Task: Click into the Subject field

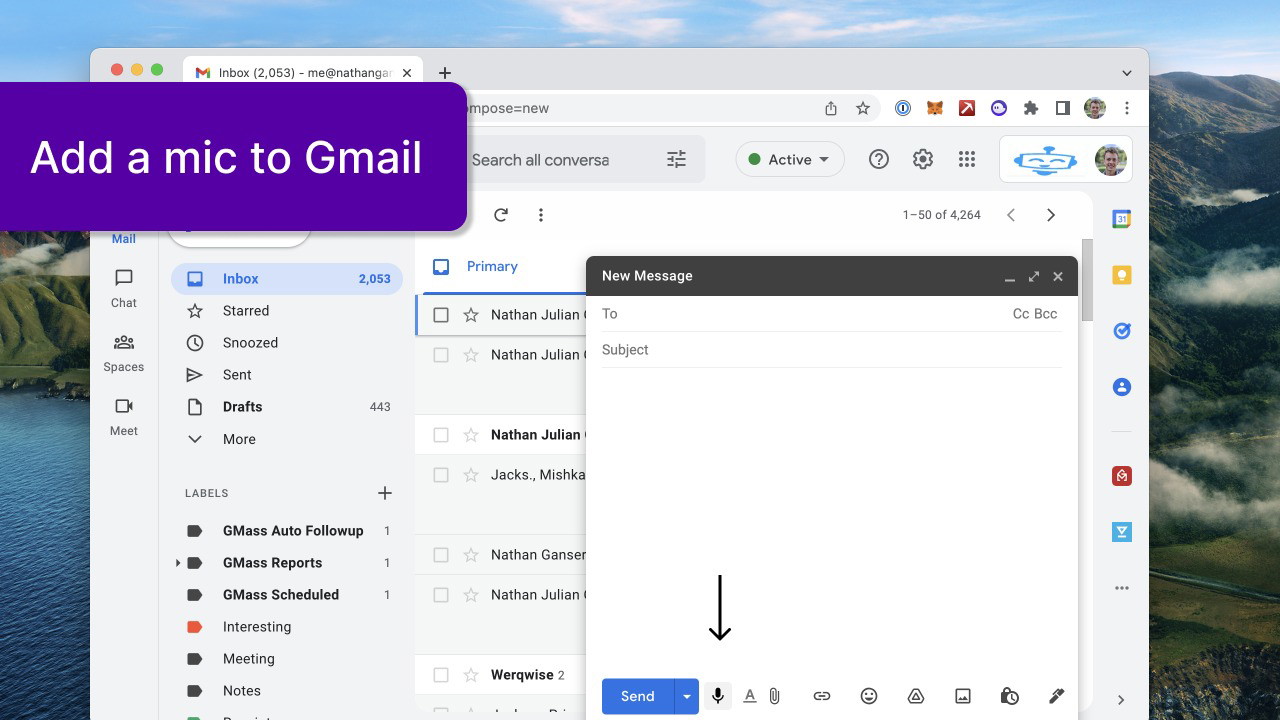Action: pos(830,350)
